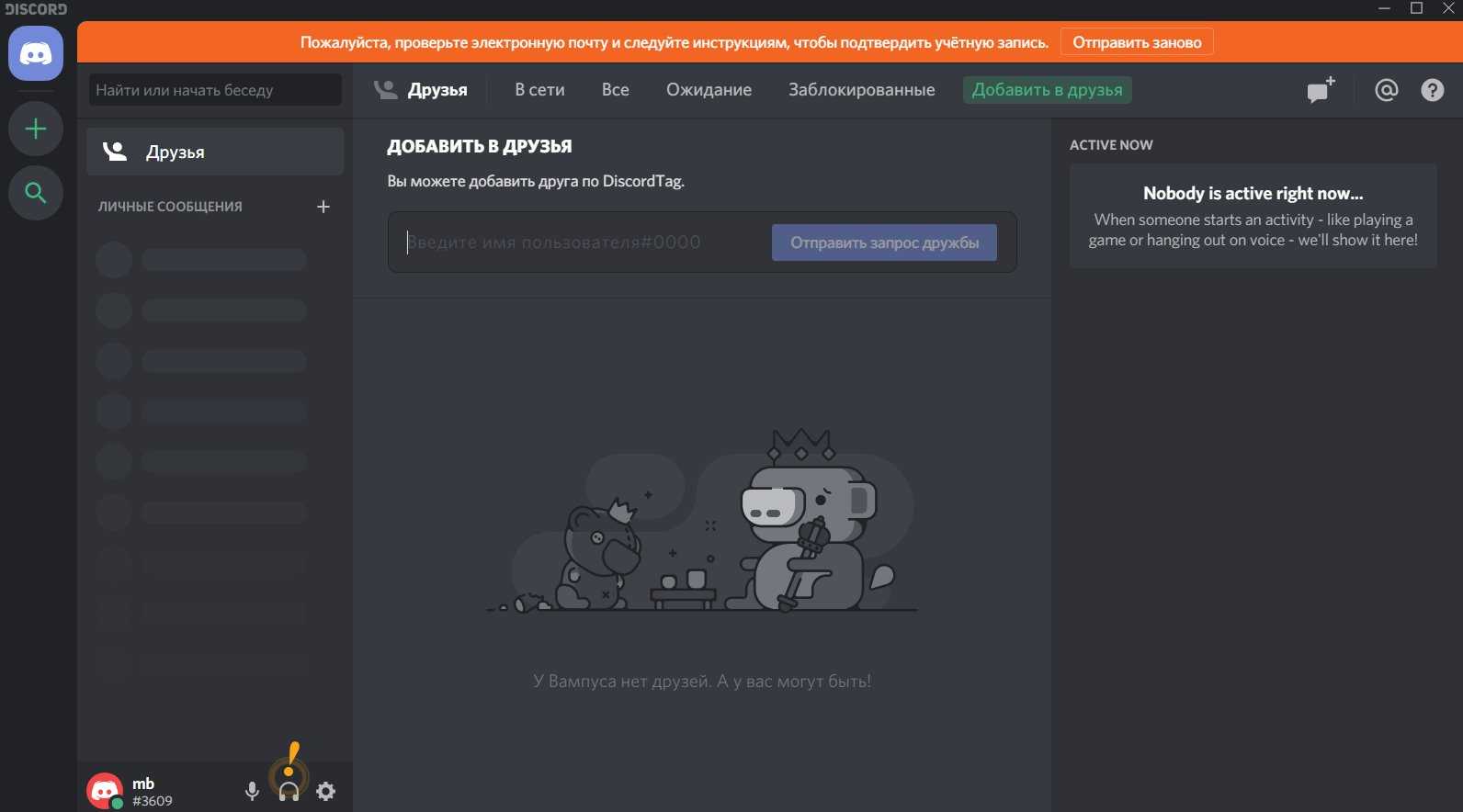Open the Заблокированные tab
Image resolution: width=1463 pixels, height=812 pixels.
[861, 90]
